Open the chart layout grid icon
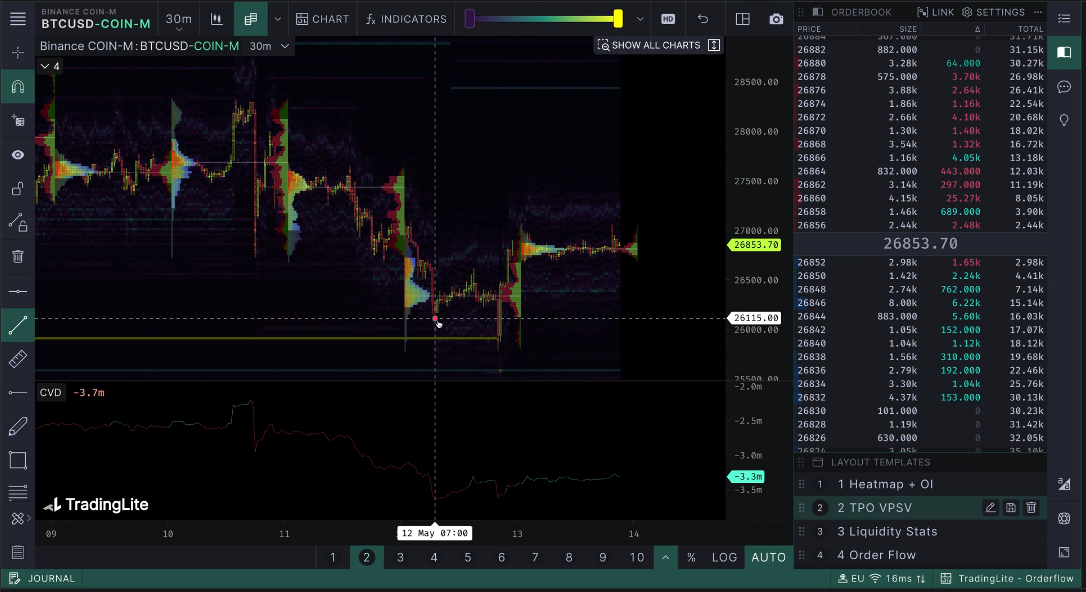 pos(742,19)
